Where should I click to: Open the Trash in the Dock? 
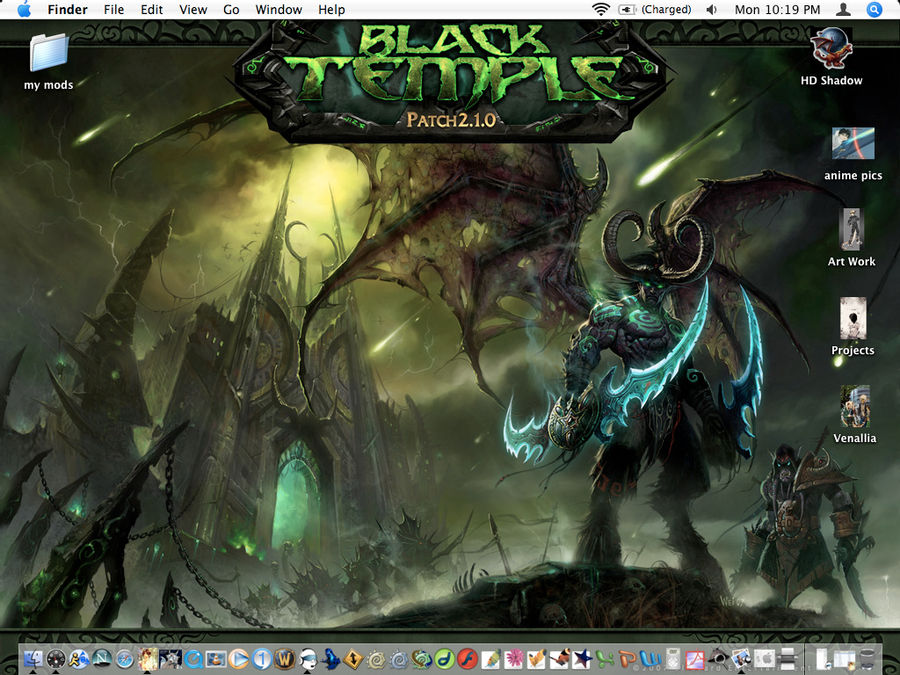pos(867,660)
